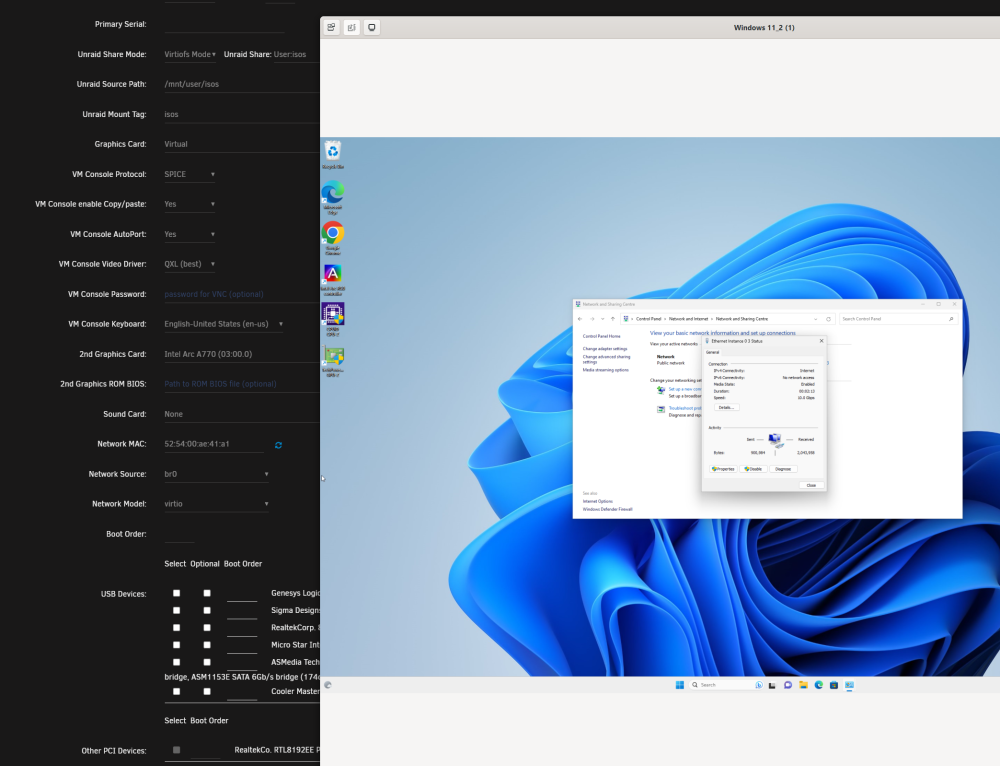Tick Select checkbox for Genesys Logic USB device
The image size is (1000, 766).
point(177,593)
